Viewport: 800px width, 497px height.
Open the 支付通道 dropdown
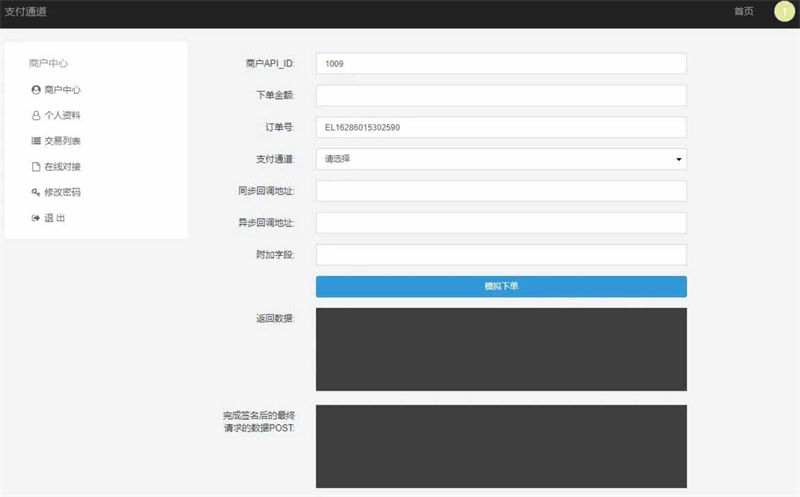tap(500, 159)
